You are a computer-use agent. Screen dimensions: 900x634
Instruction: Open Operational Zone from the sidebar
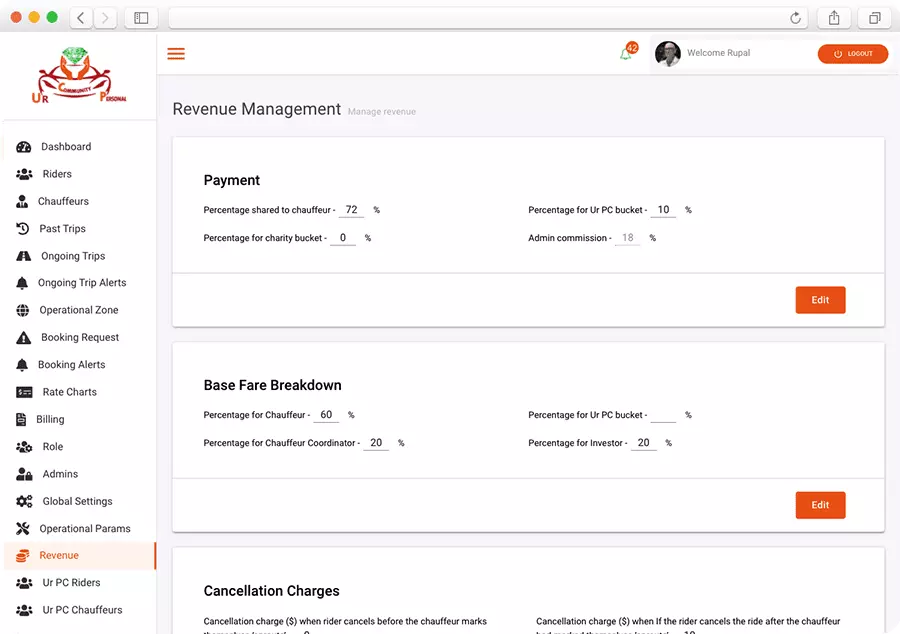click(79, 310)
